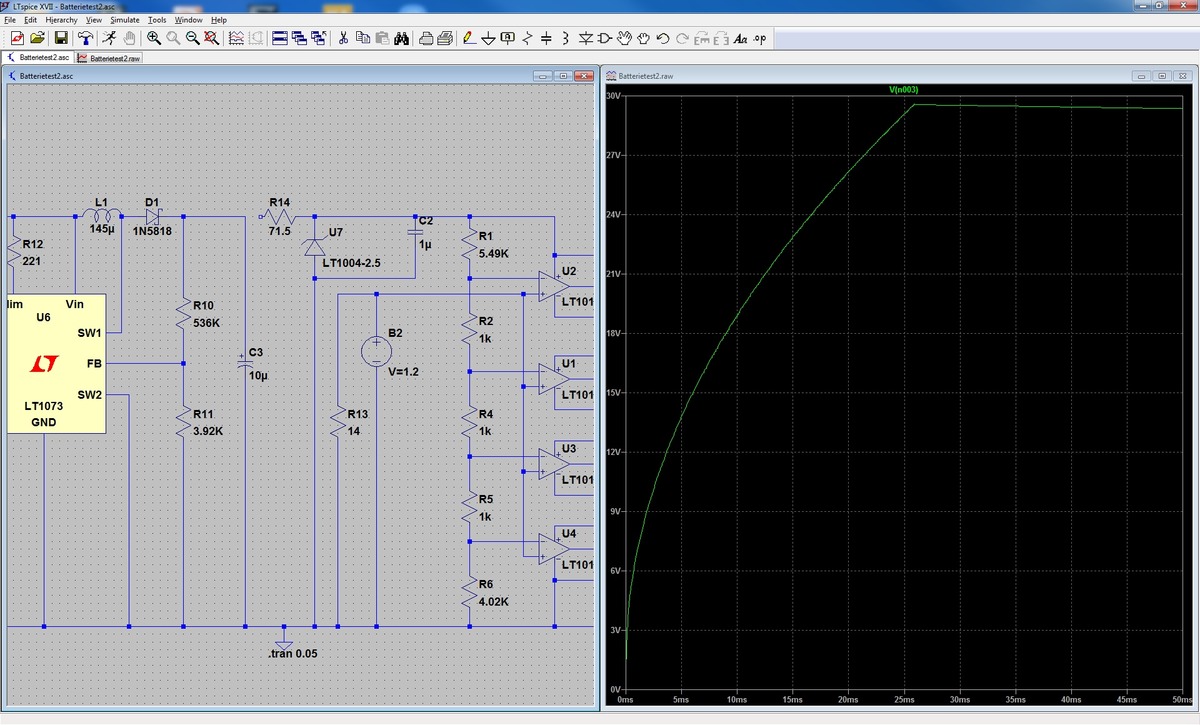This screenshot has height=725, width=1200.
Task: Select the Text Aa tool
Action: pos(741,38)
